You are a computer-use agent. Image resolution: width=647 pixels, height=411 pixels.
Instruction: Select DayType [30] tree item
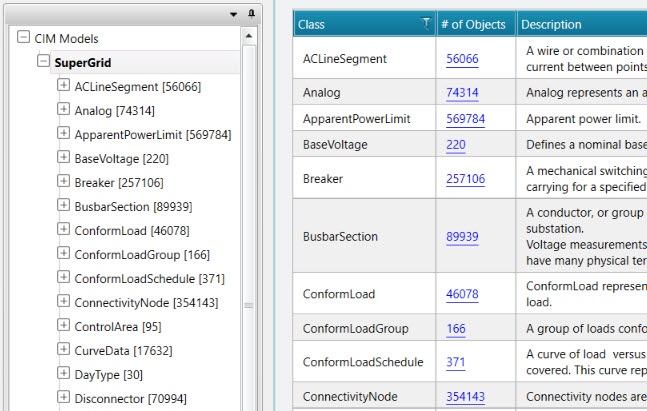pos(109,375)
